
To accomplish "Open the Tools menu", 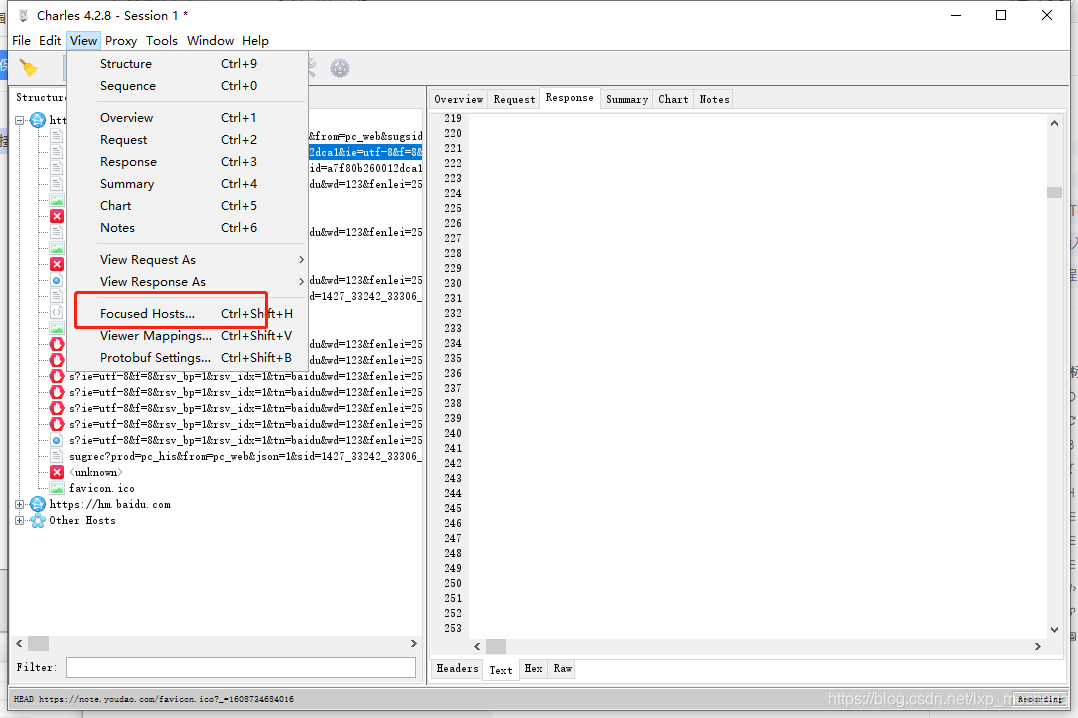I will (162, 41).
